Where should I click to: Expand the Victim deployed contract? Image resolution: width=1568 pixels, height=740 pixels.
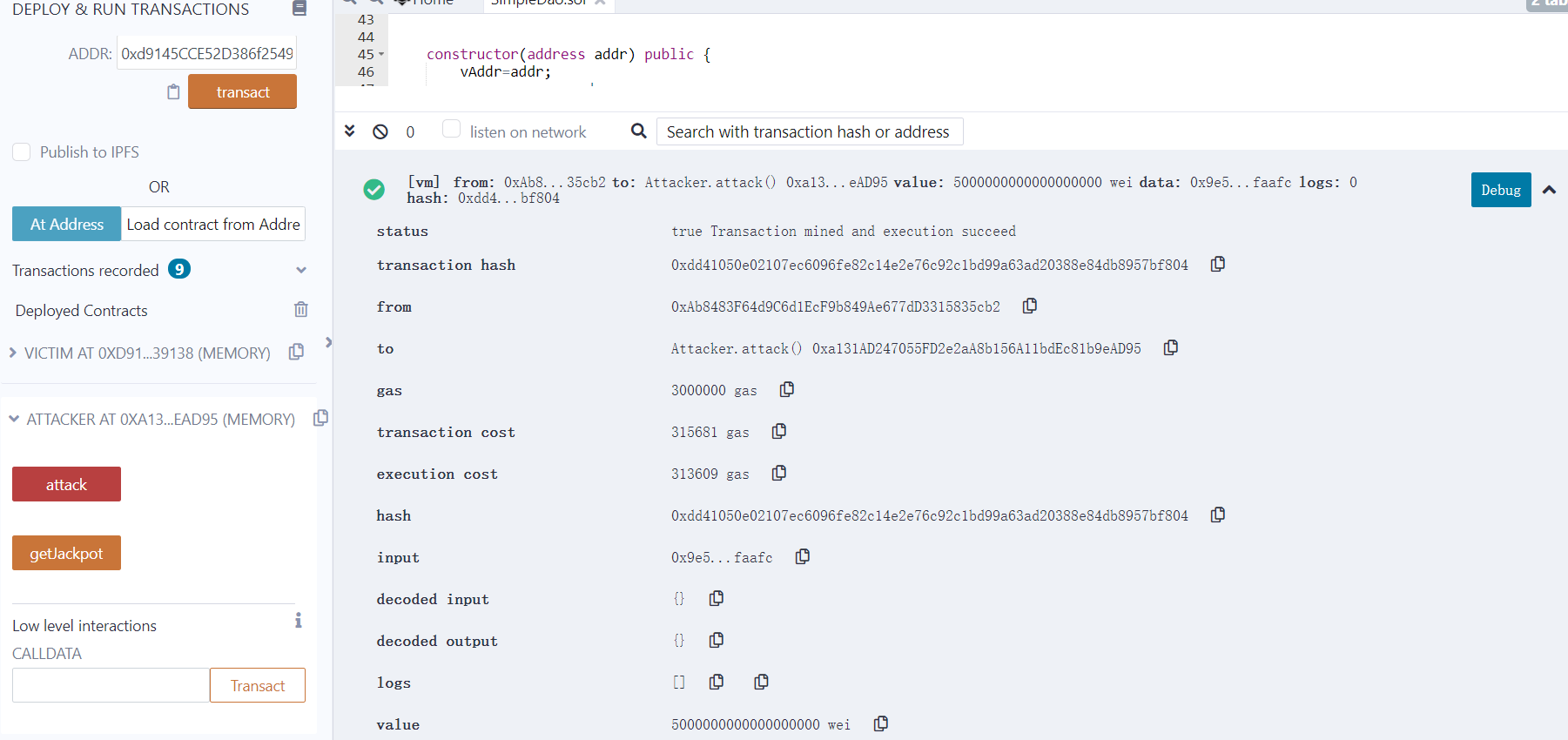coord(13,353)
